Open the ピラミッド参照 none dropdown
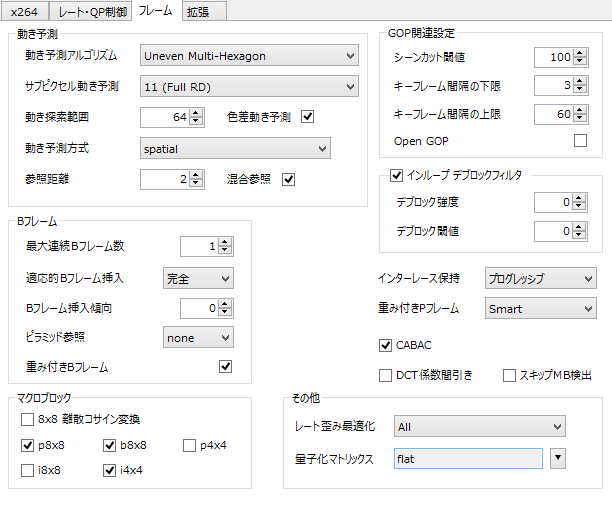 (x=198, y=337)
